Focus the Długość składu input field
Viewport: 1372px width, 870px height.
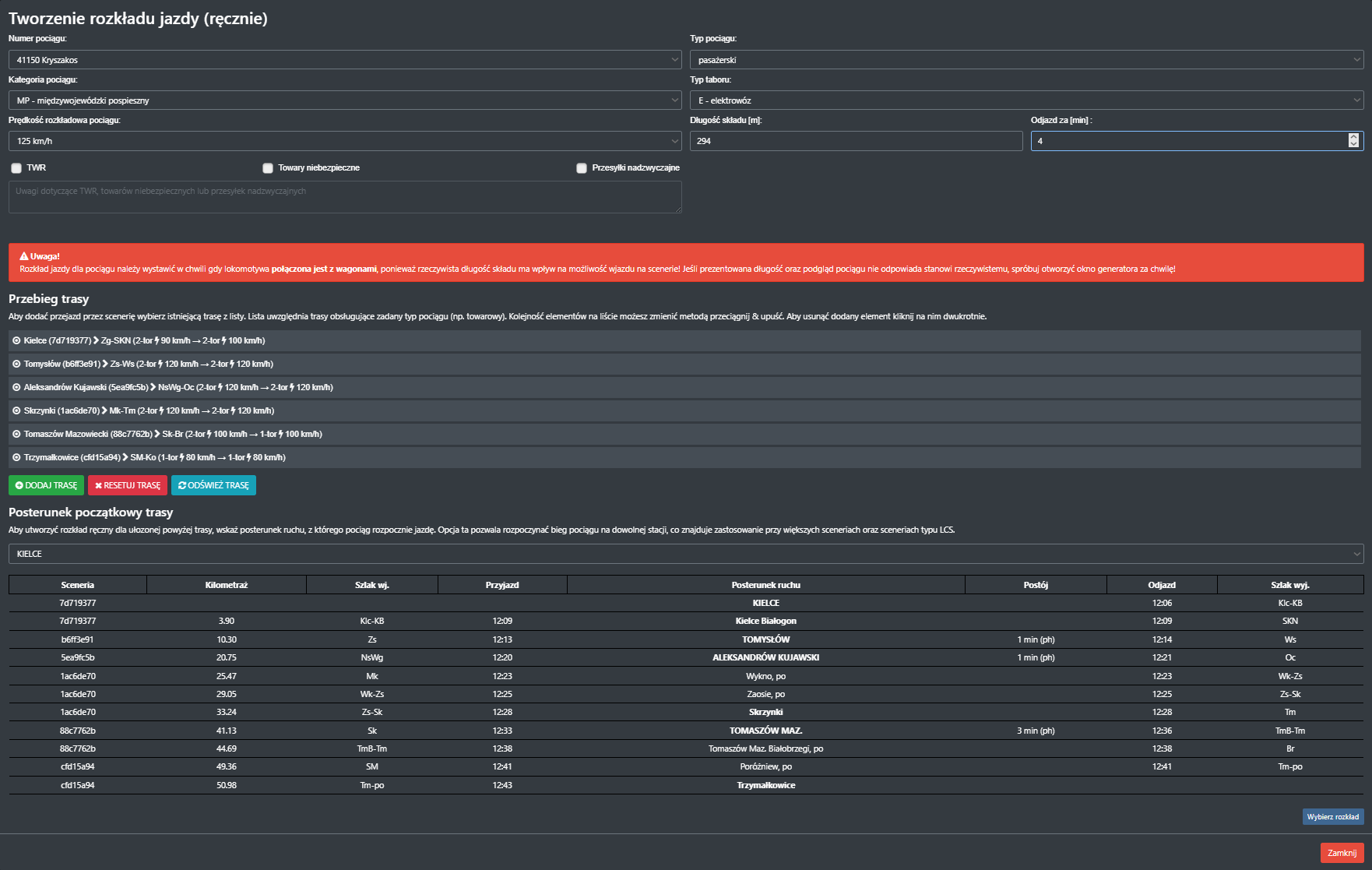point(855,141)
